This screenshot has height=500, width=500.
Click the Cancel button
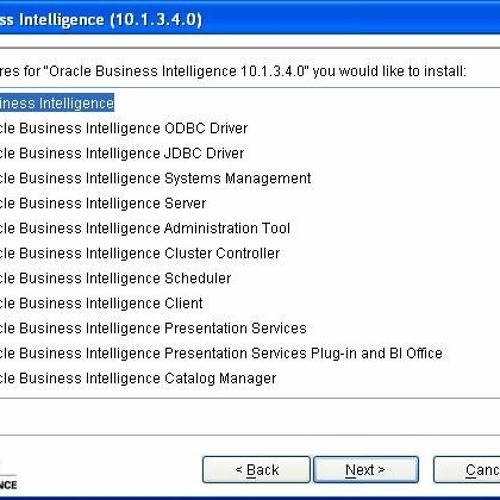467,470
